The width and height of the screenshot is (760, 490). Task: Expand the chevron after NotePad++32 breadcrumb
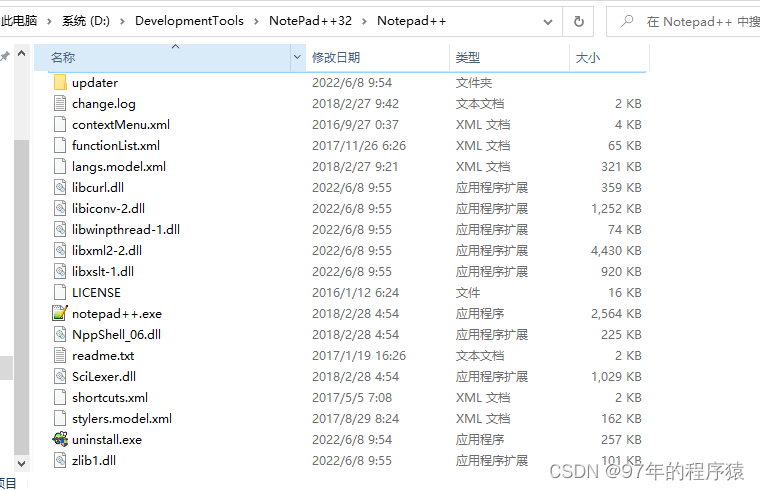364,21
